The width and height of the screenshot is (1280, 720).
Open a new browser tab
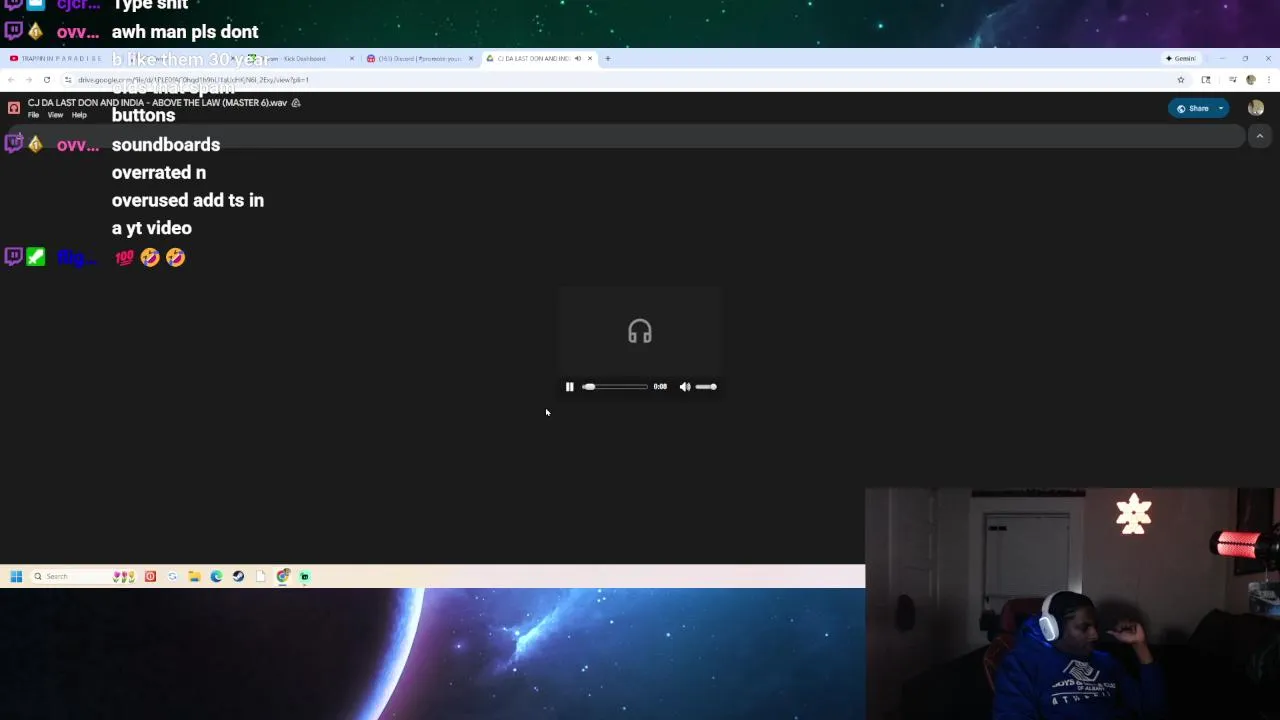(x=607, y=58)
